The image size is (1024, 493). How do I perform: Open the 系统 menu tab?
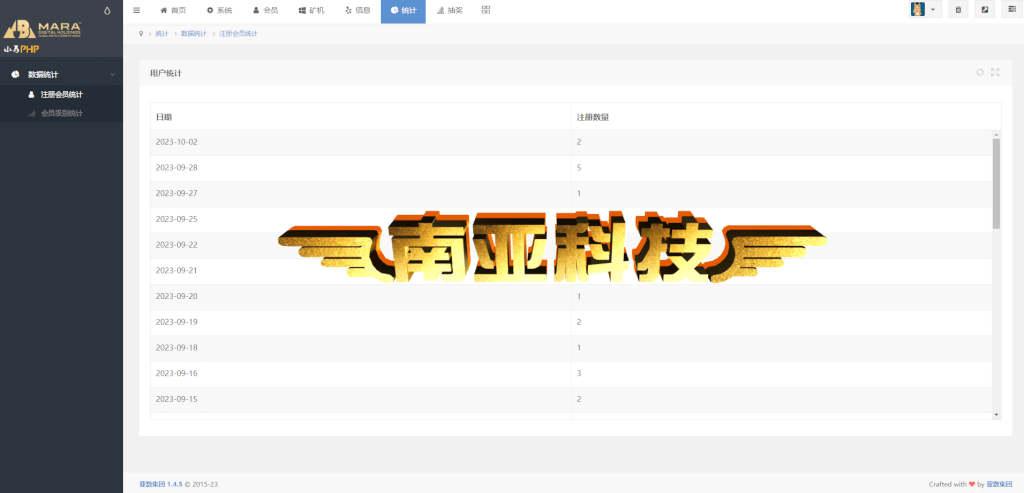coord(219,10)
